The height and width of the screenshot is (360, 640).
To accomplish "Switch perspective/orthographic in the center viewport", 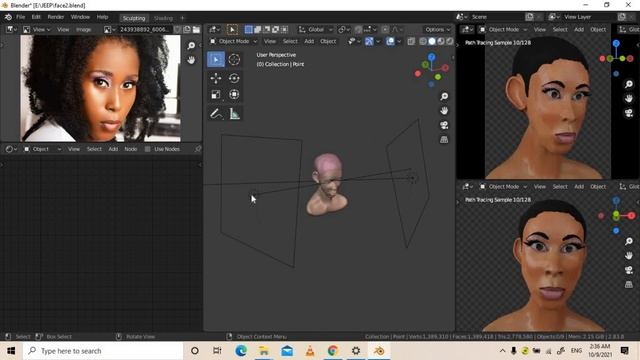I will (x=444, y=140).
